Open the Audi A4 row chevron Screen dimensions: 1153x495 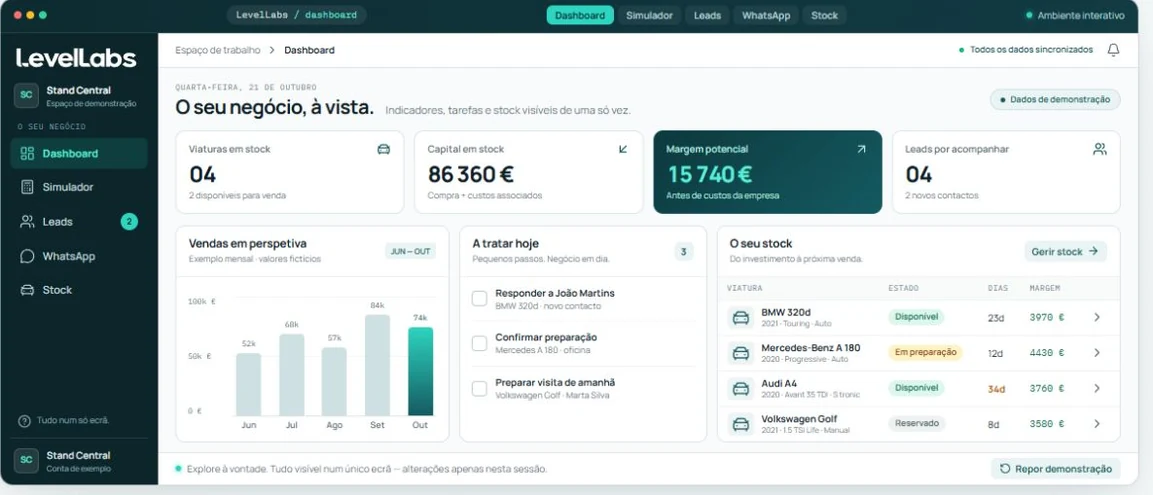1096,388
